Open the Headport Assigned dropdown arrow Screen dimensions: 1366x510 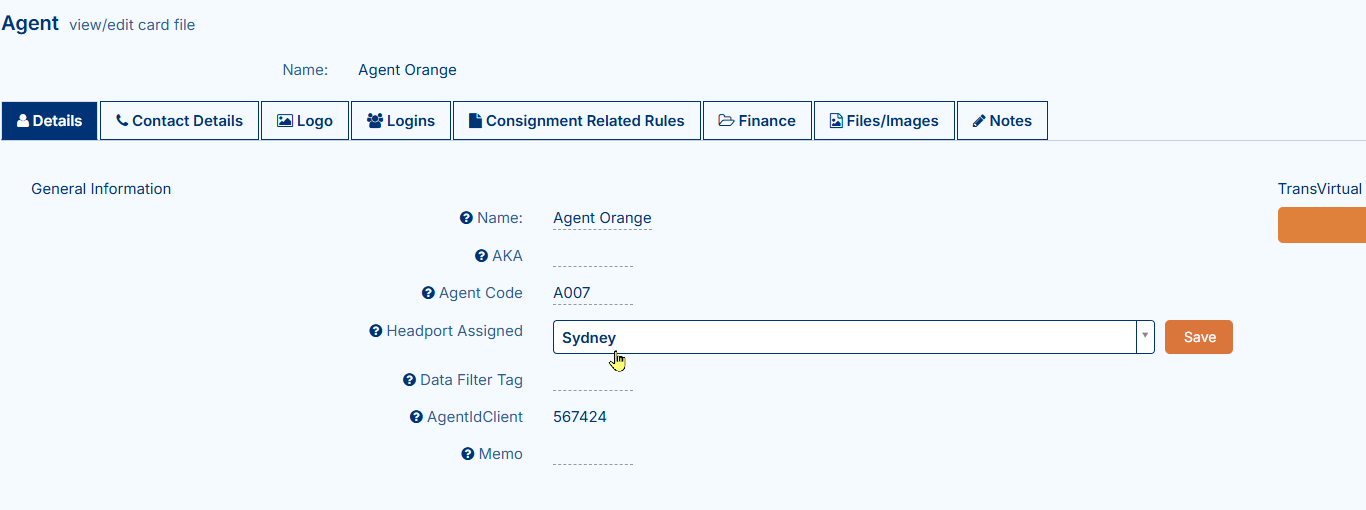tap(1145, 337)
